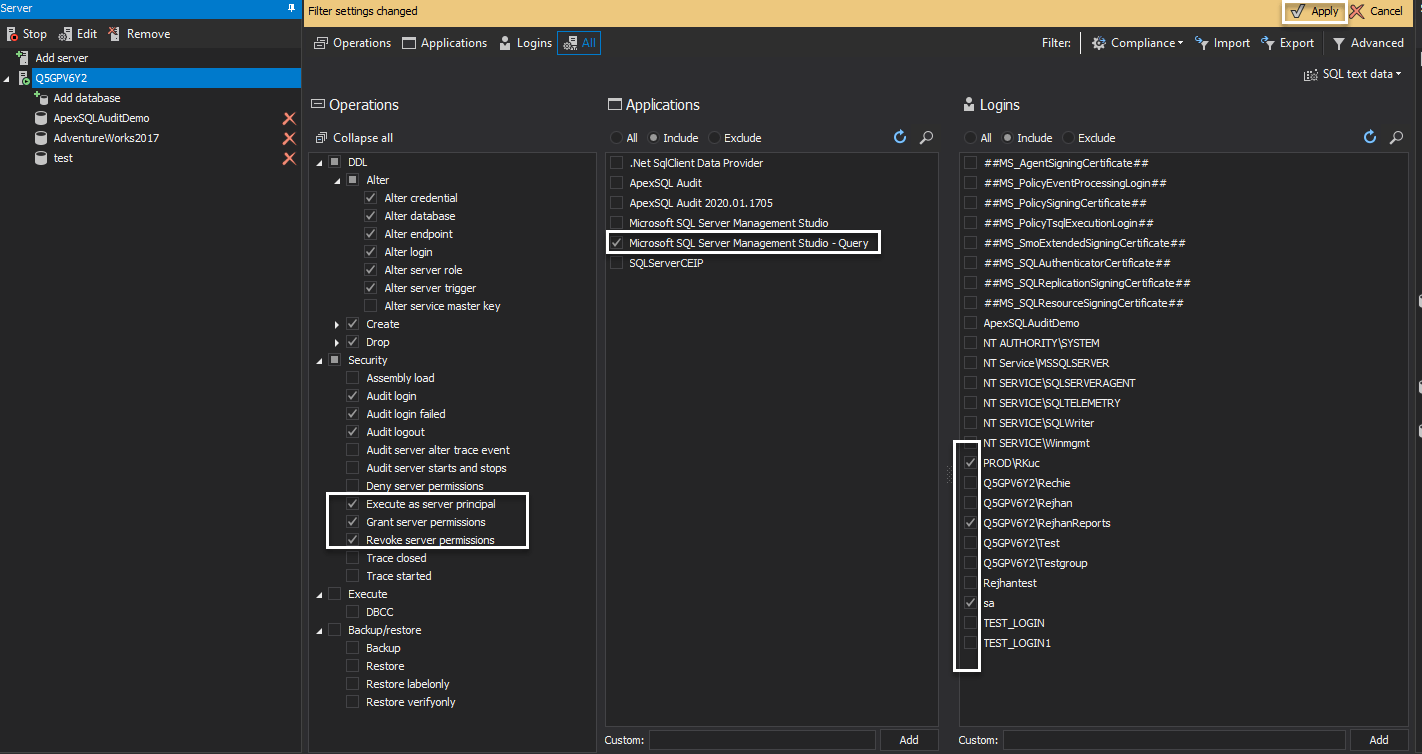
Task: Remove the AdventureWorks2017 database via red X
Action: [x=289, y=138]
